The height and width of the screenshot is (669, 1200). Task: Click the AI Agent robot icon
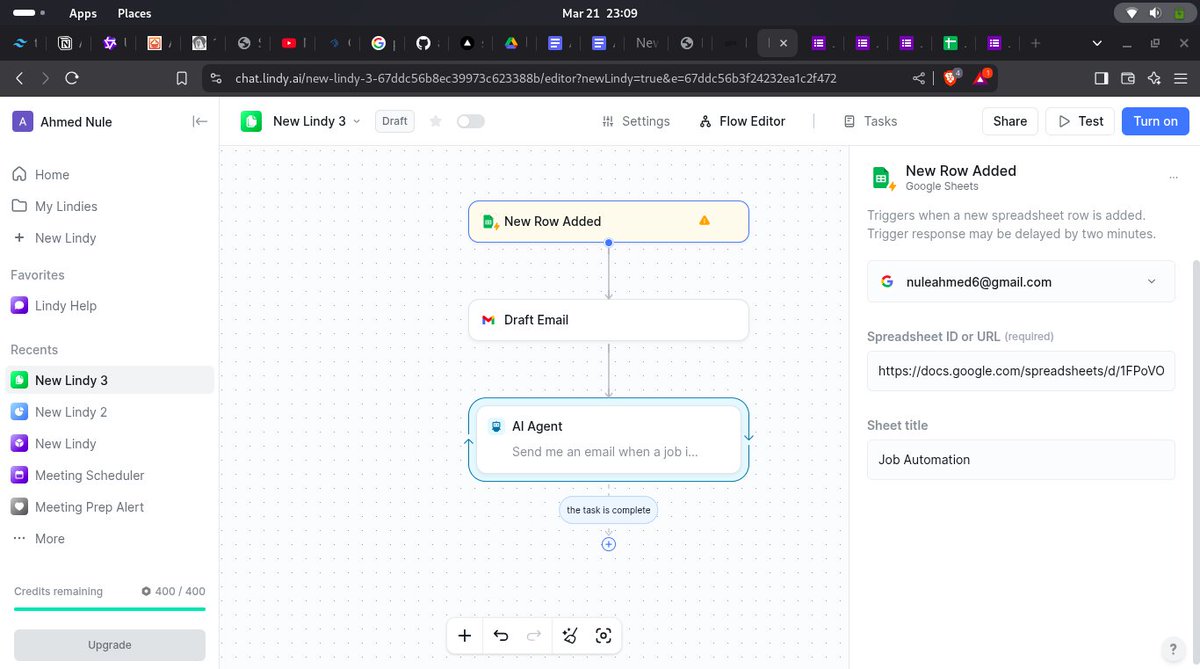click(496, 426)
